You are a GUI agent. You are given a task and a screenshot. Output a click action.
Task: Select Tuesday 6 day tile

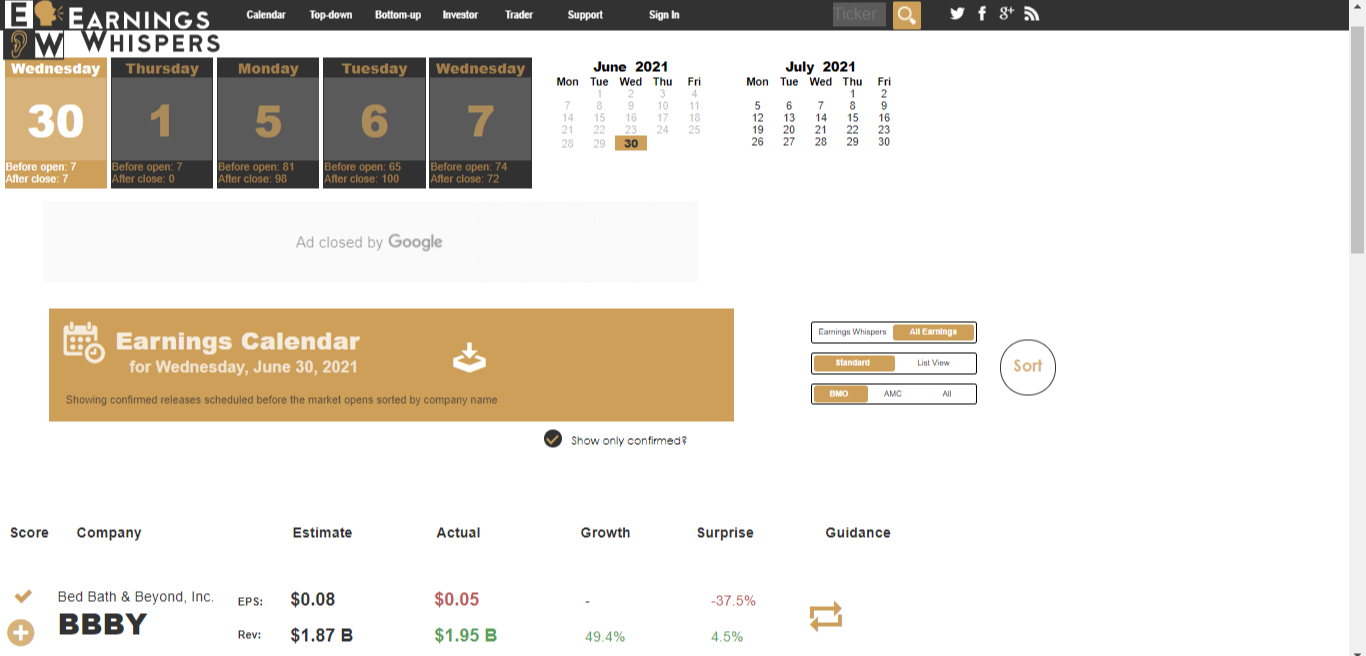pyautogui.click(x=374, y=123)
